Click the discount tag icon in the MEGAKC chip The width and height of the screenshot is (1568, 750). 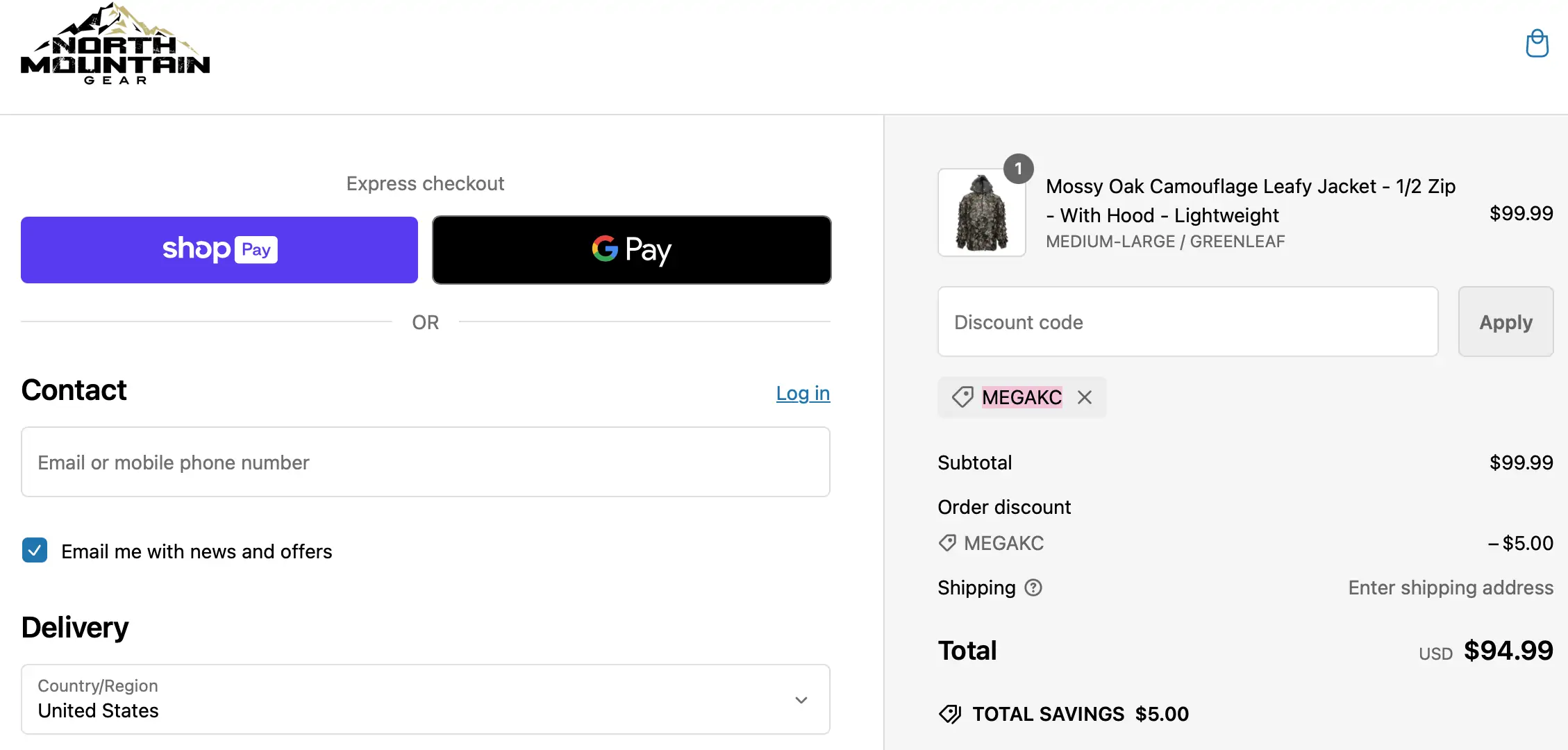point(962,397)
